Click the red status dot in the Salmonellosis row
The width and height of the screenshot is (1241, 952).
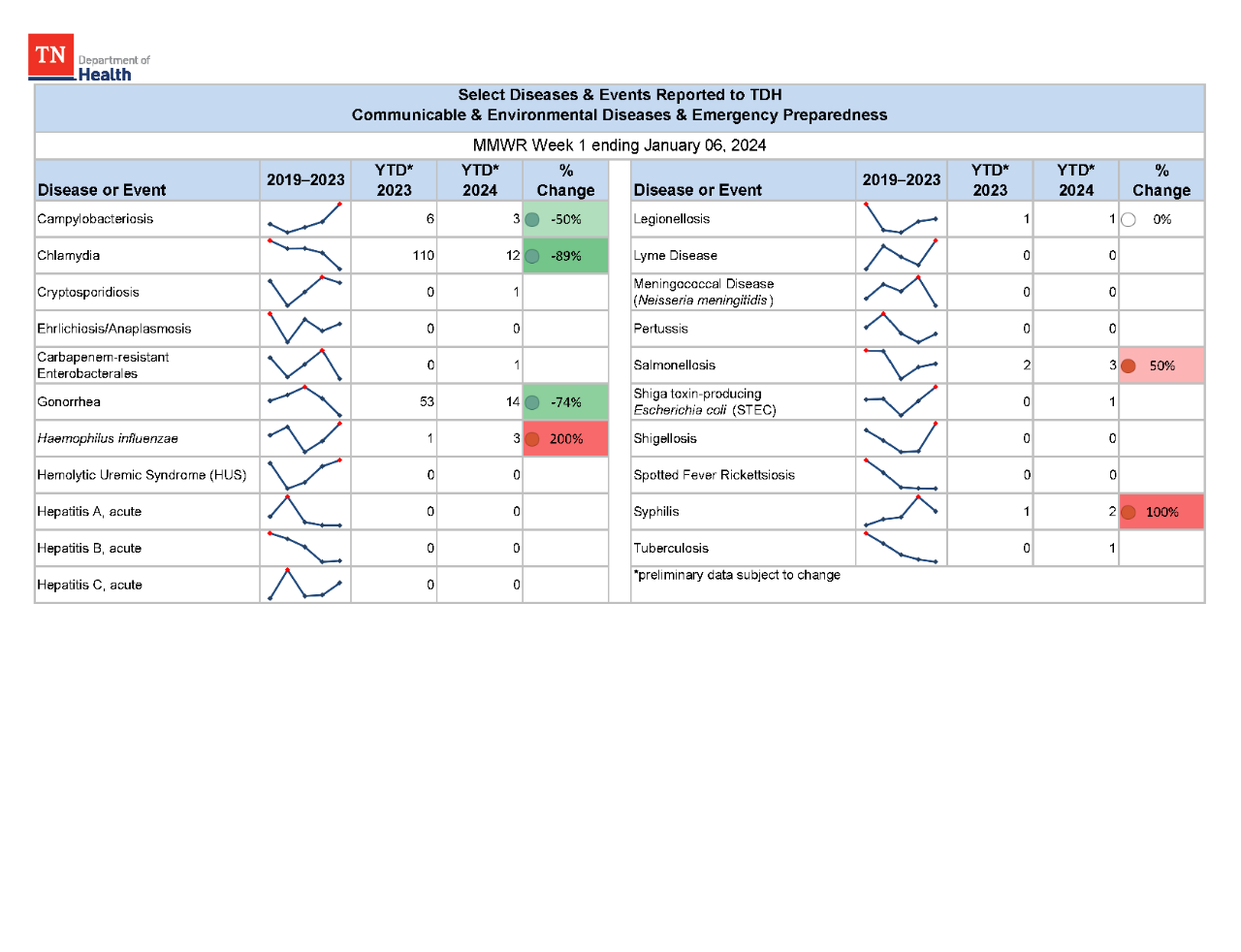tap(1128, 366)
